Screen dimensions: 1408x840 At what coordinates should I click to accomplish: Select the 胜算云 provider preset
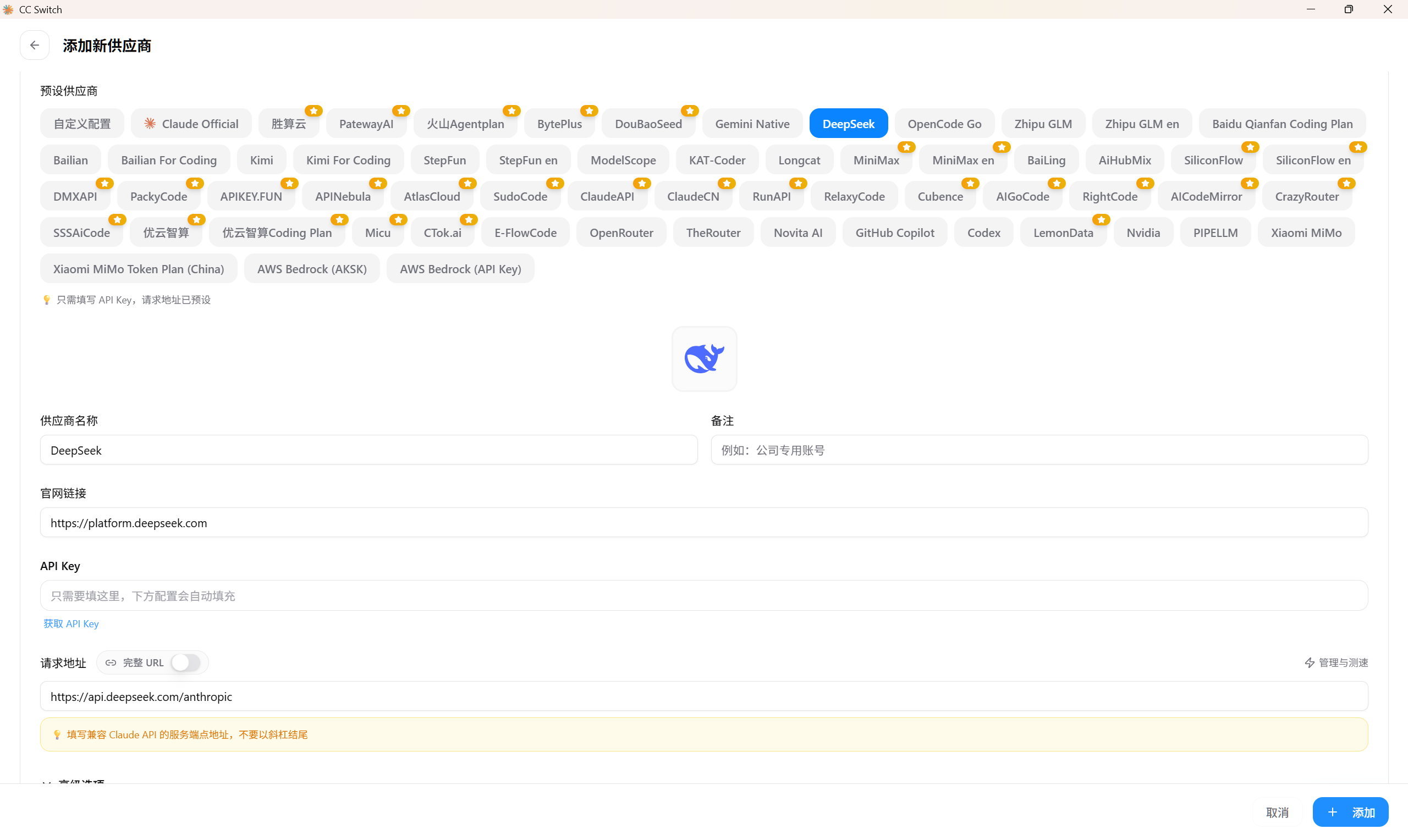pos(289,123)
